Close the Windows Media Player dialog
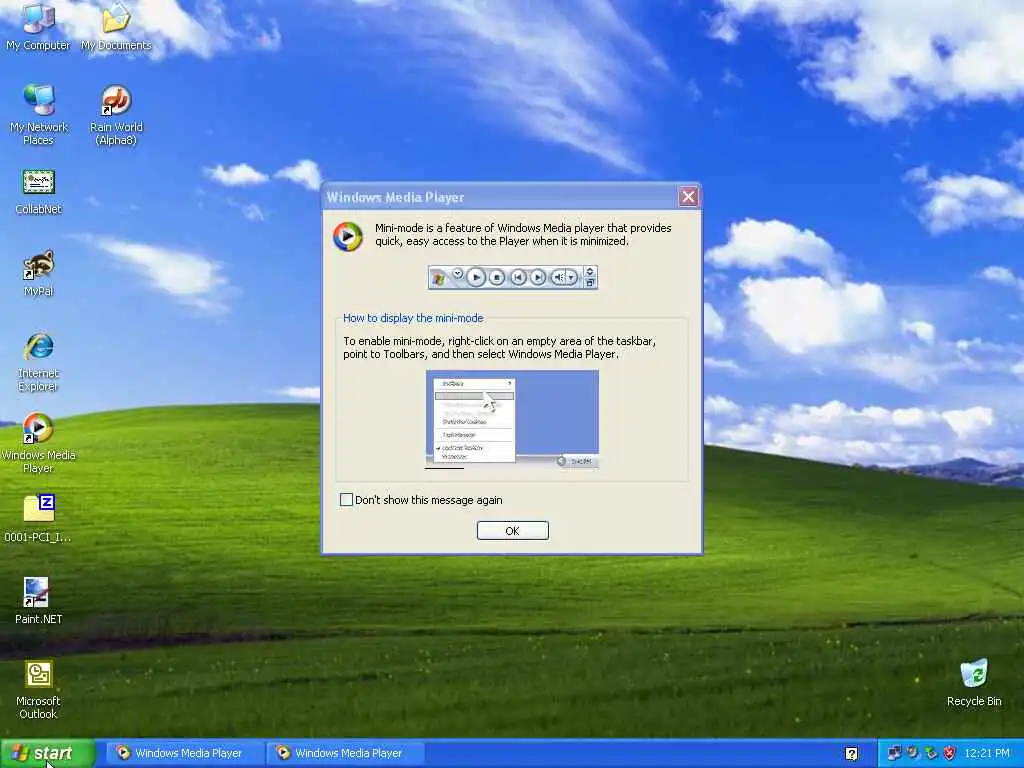Viewport: 1024px width, 768px height. 688,197
